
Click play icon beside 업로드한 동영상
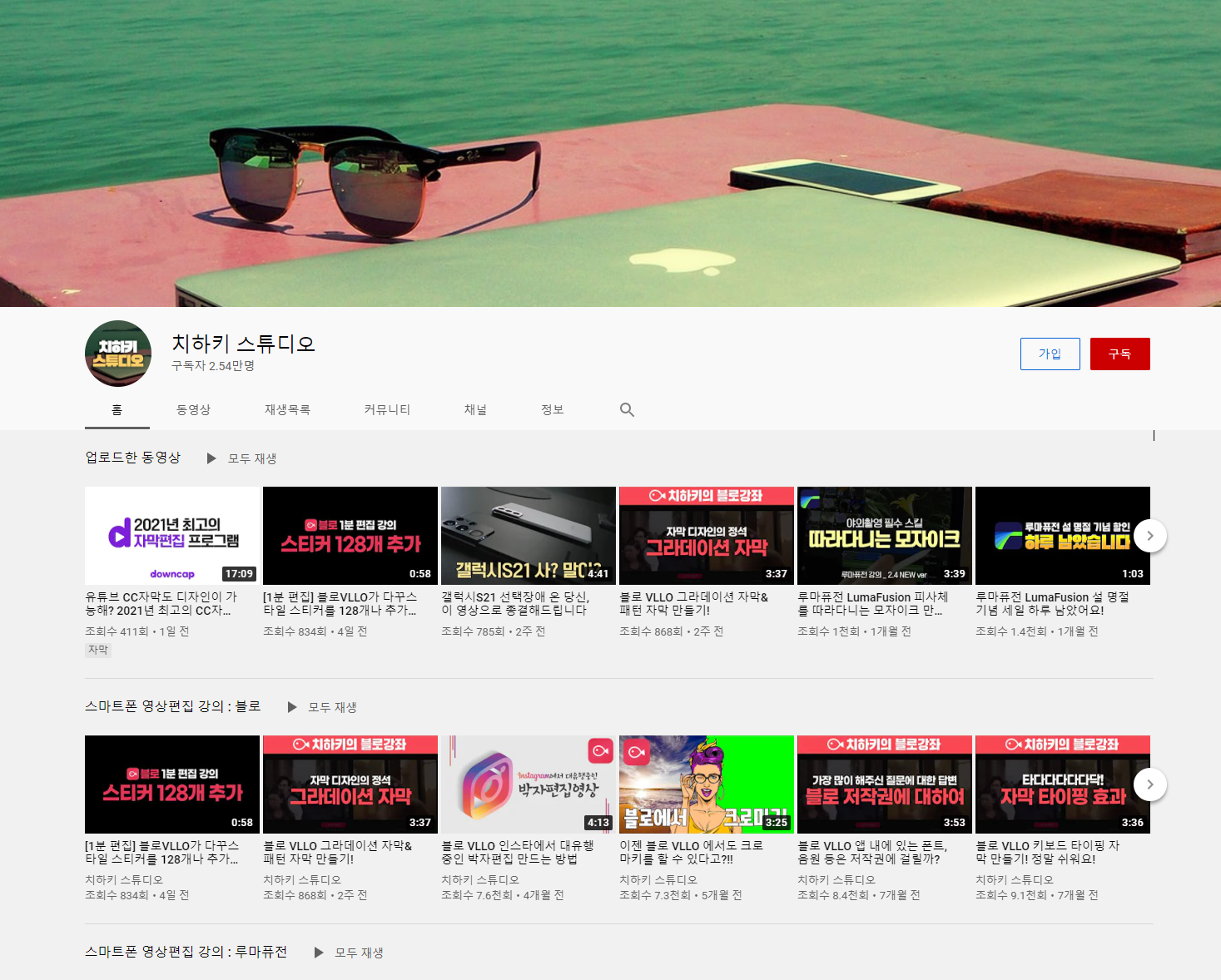click(211, 458)
